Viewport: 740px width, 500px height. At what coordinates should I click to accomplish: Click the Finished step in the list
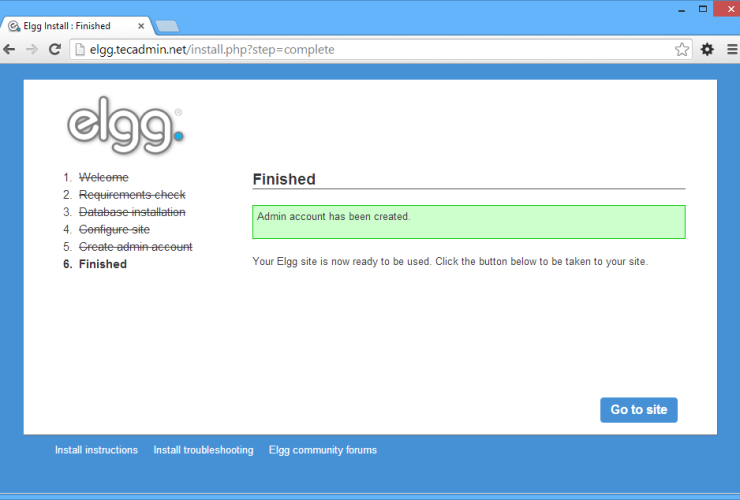(x=102, y=264)
